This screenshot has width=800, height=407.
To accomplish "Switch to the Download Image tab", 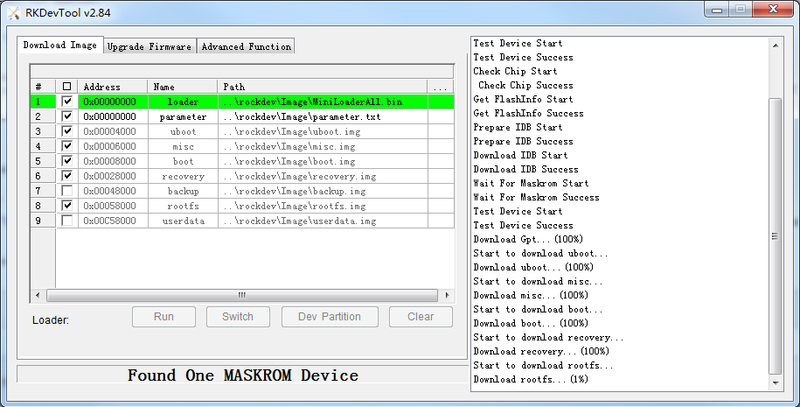I will [x=60, y=45].
